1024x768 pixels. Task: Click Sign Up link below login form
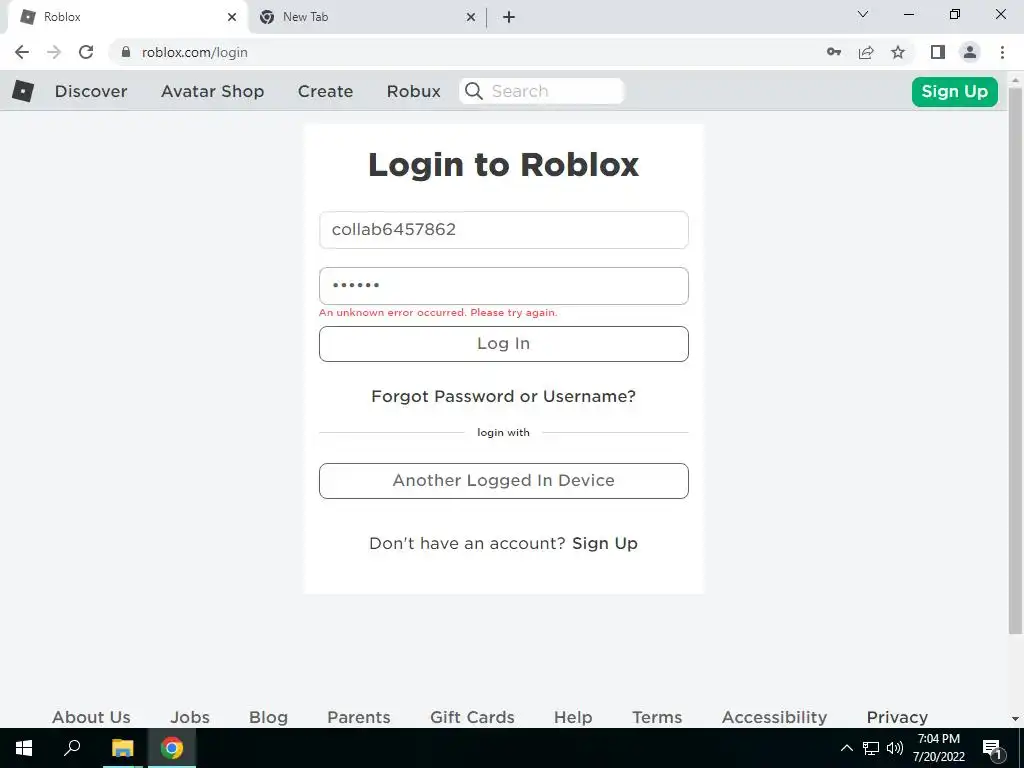click(605, 543)
